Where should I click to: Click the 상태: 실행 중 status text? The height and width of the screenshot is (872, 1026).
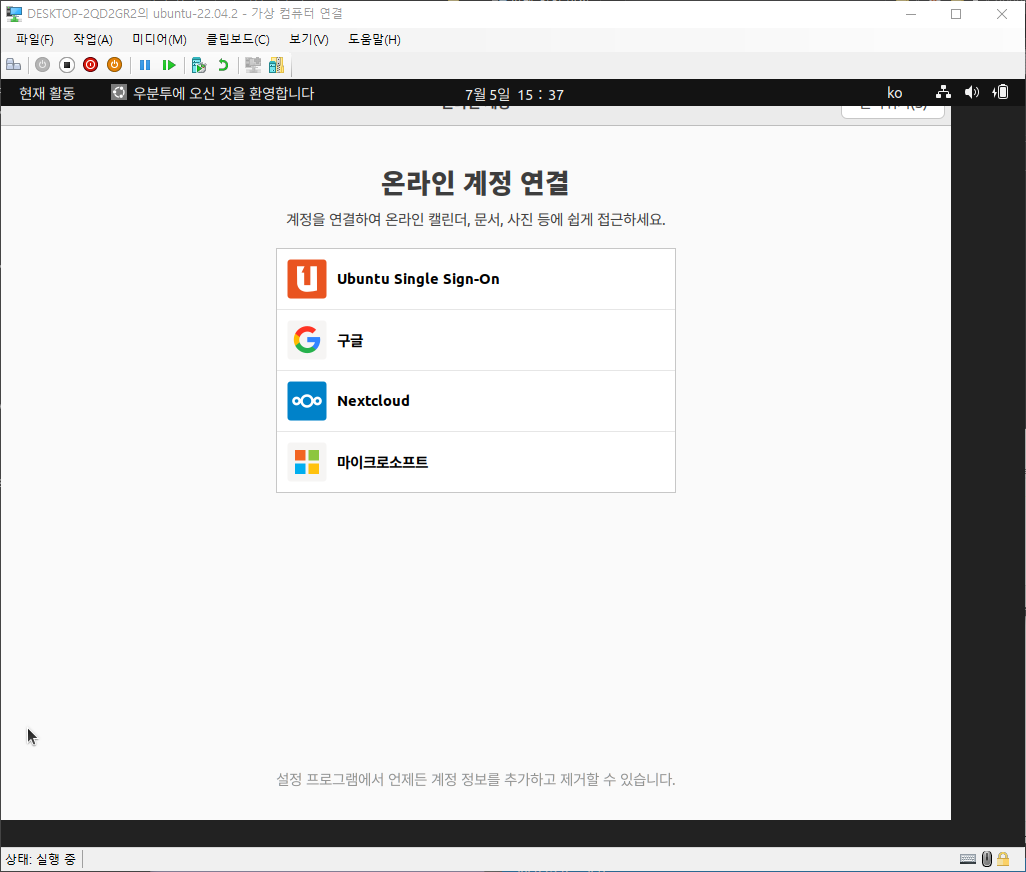tap(41, 859)
